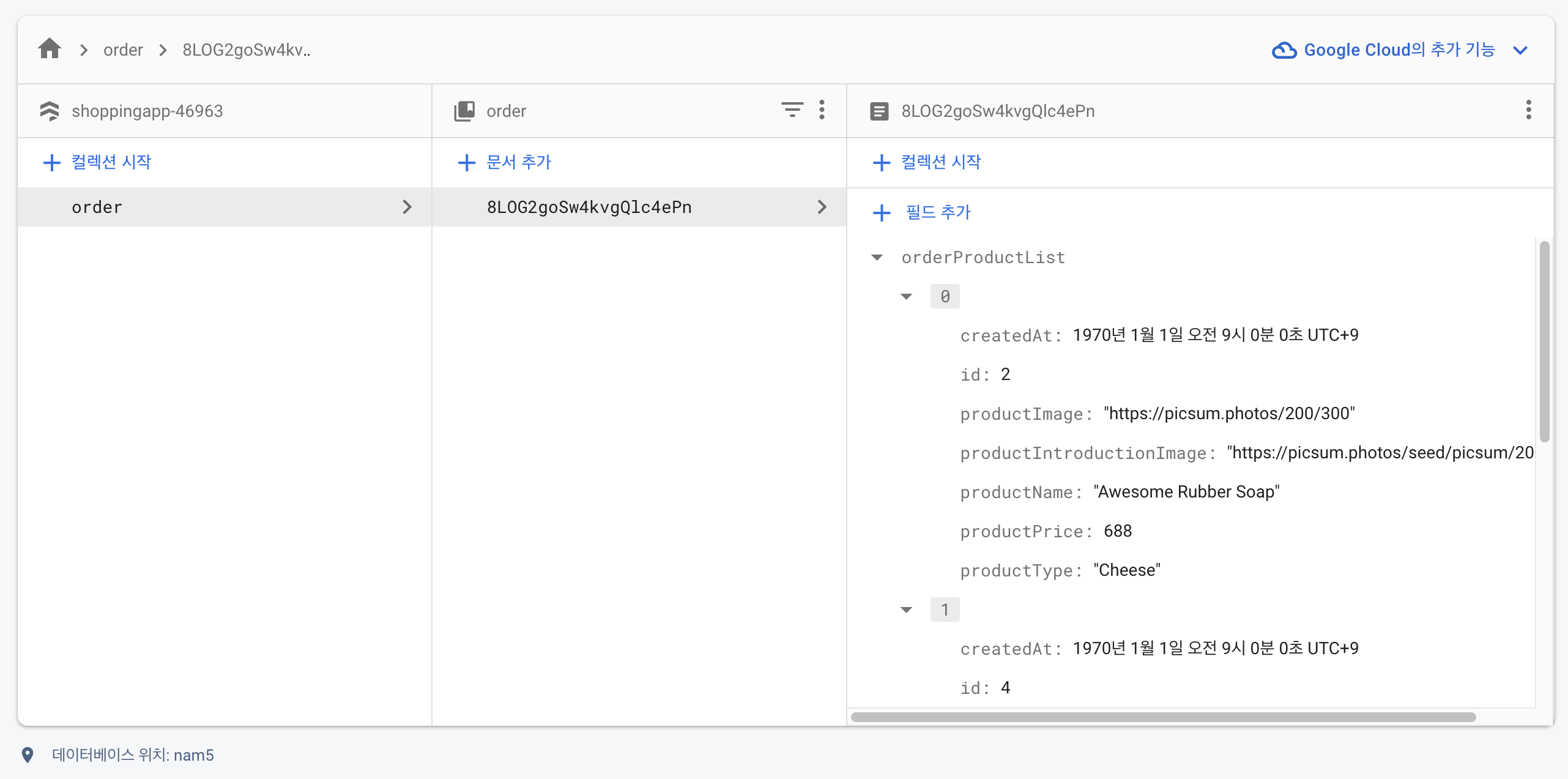Image resolution: width=1568 pixels, height=779 pixels.
Task: Click the id value 2
Action: (1005, 374)
